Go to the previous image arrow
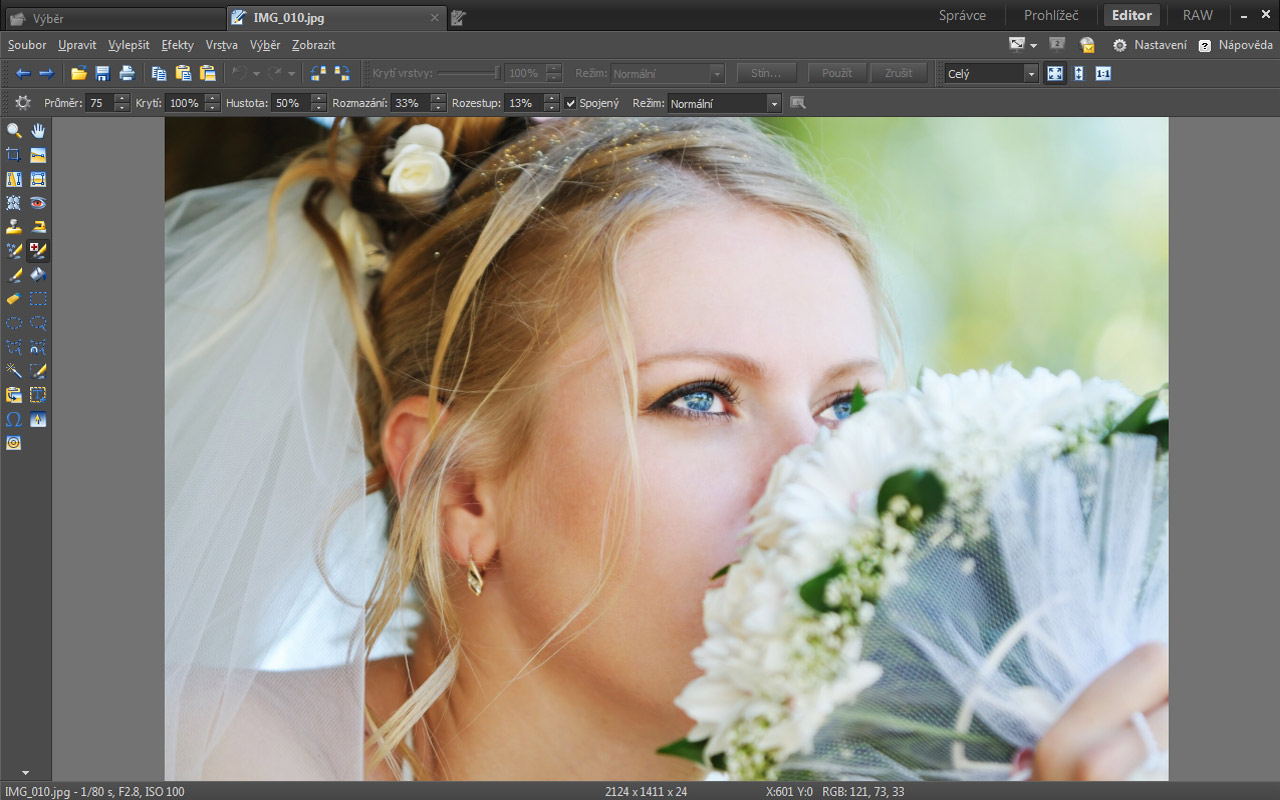Image resolution: width=1280 pixels, height=800 pixels. (22, 73)
